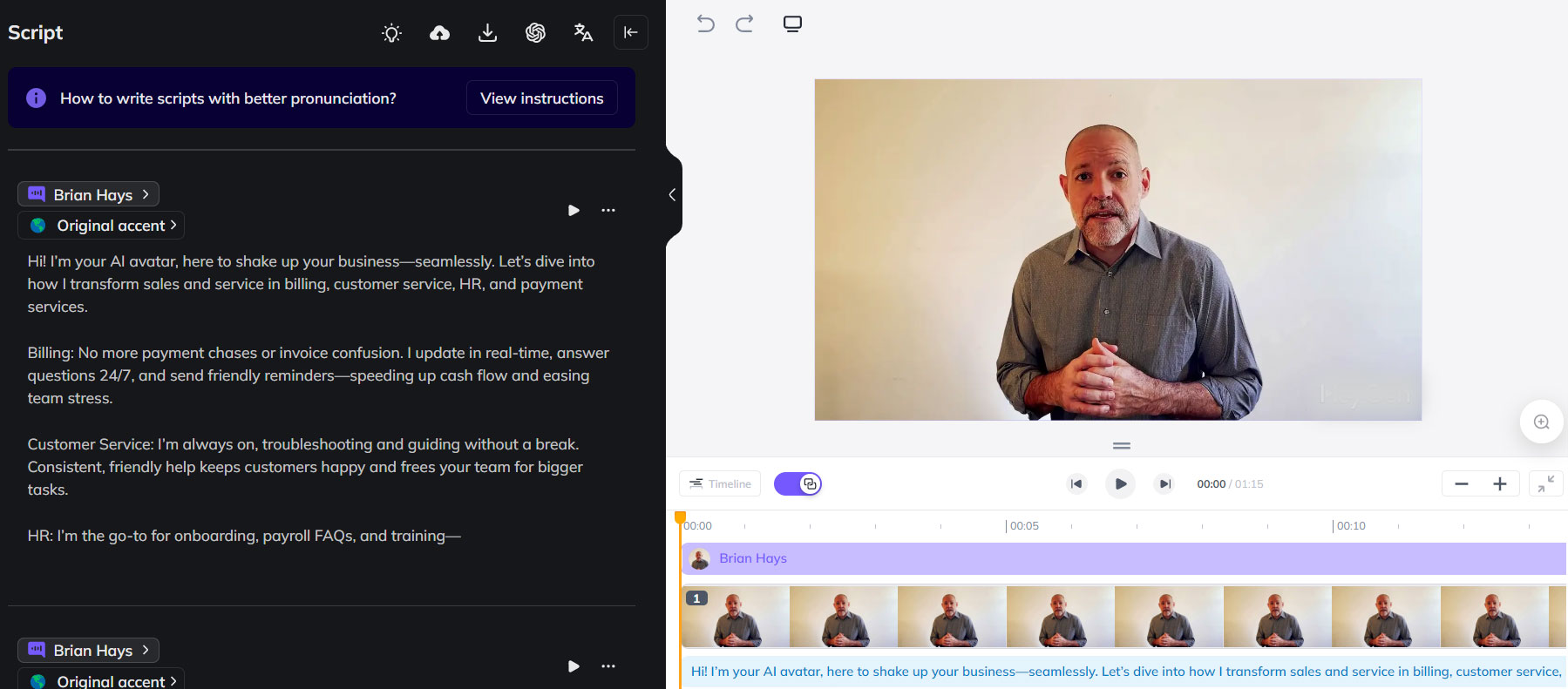The height and width of the screenshot is (689, 1568).
Task: Toggle the purple layer switch
Action: [798, 483]
